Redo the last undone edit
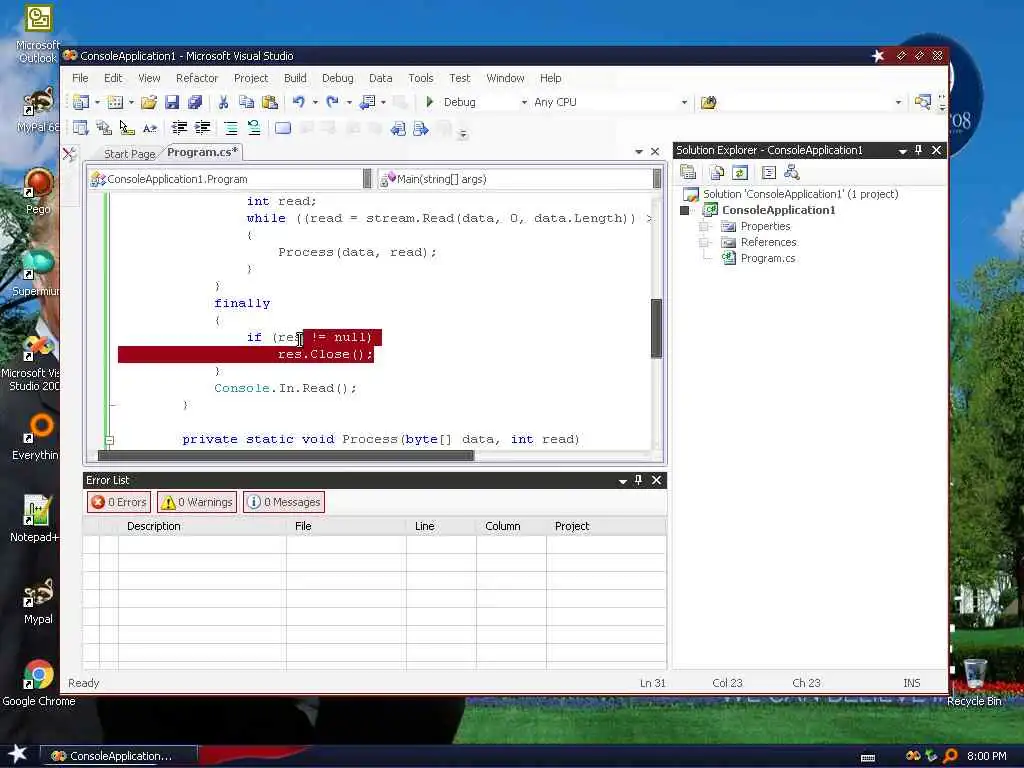 [332, 102]
